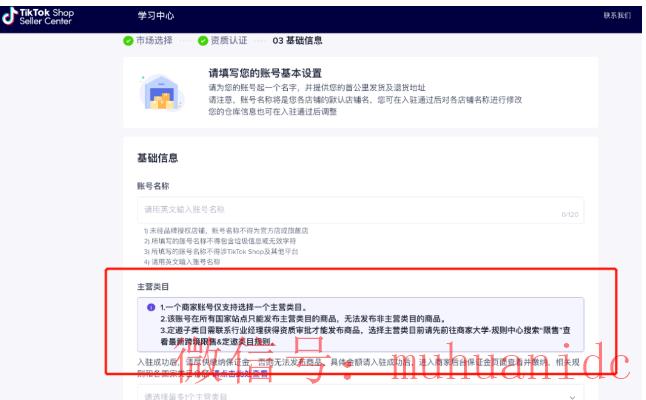This screenshot has height=400, width=646.
Task: Go to the 资质认证 step
Action: pyautogui.click(x=229, y=40)
